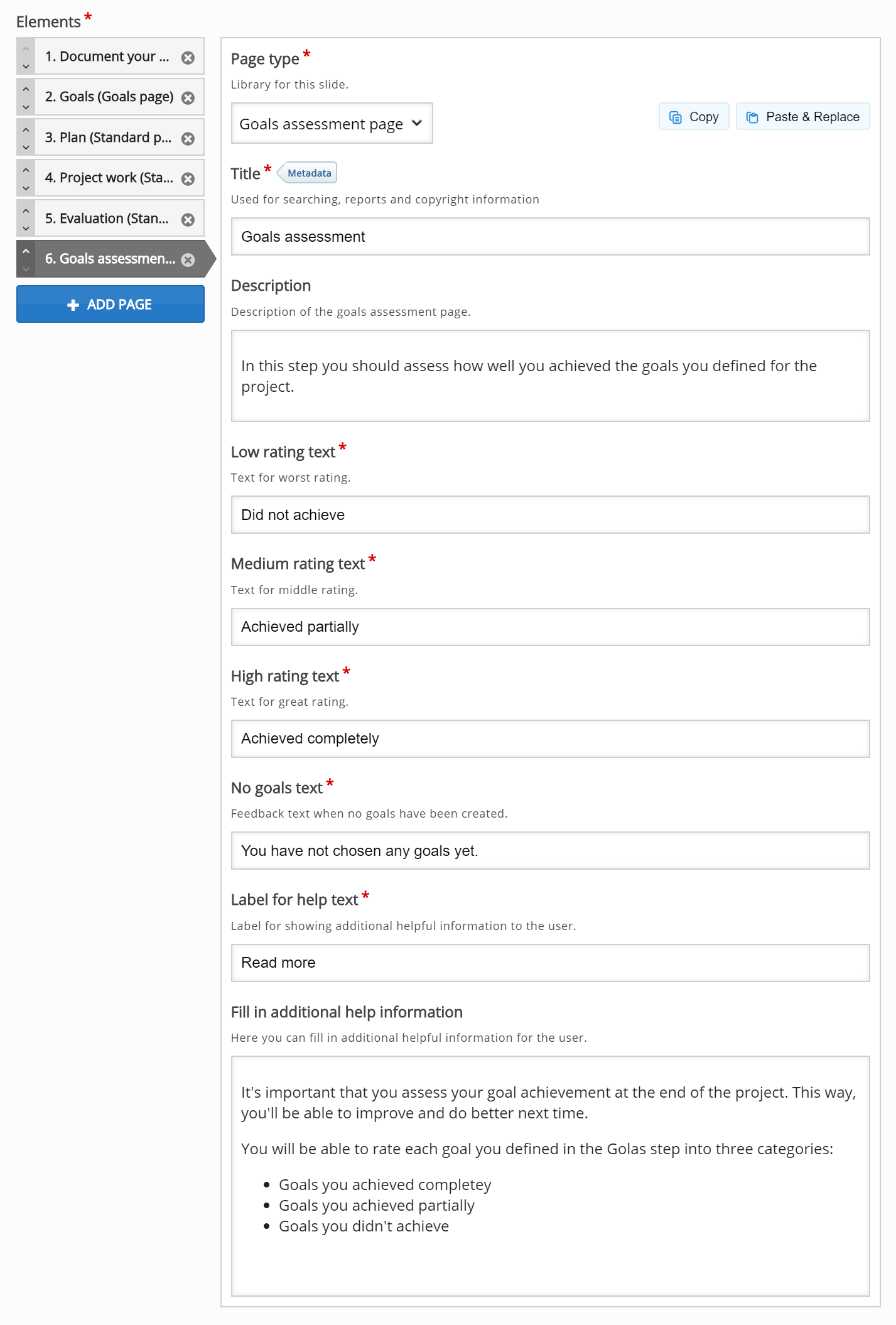Image resolution: width=896 pixels, height=1325 pixels.
Task: Click the Metadata tag next to Title
Action: coord(308,173)
